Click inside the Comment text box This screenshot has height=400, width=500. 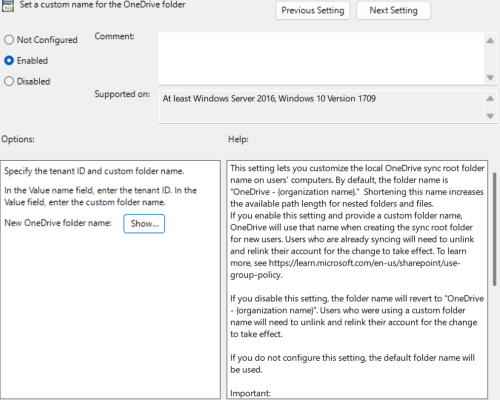click(x=321, y=58)
